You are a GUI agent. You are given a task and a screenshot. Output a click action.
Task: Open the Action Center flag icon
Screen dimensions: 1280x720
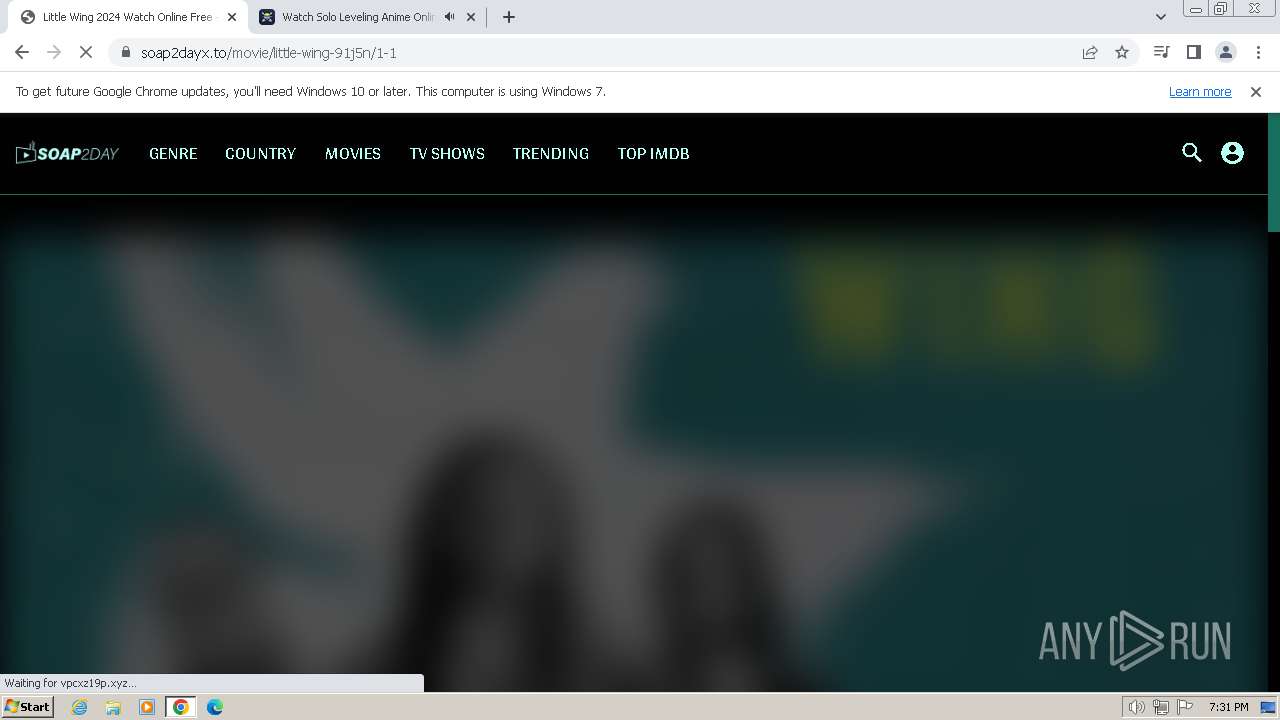click(x=1185, y=707)
